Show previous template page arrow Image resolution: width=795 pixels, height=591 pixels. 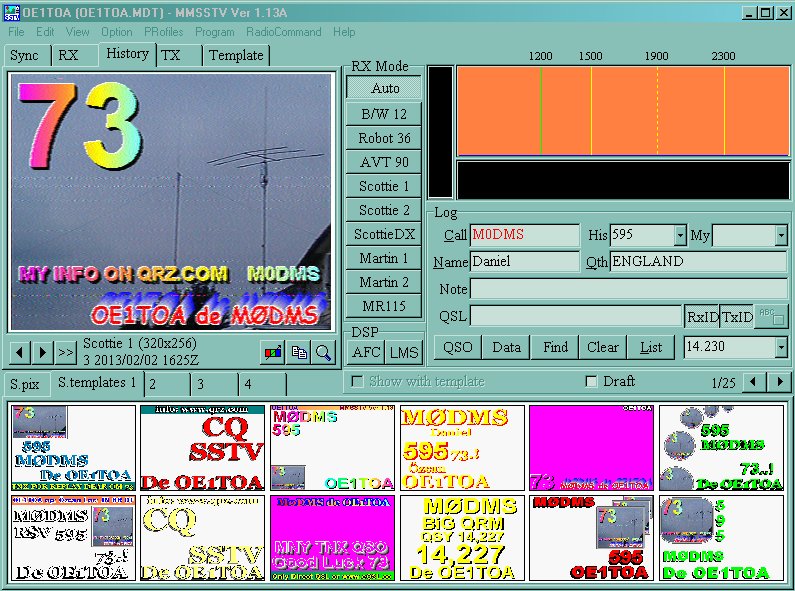755,383
